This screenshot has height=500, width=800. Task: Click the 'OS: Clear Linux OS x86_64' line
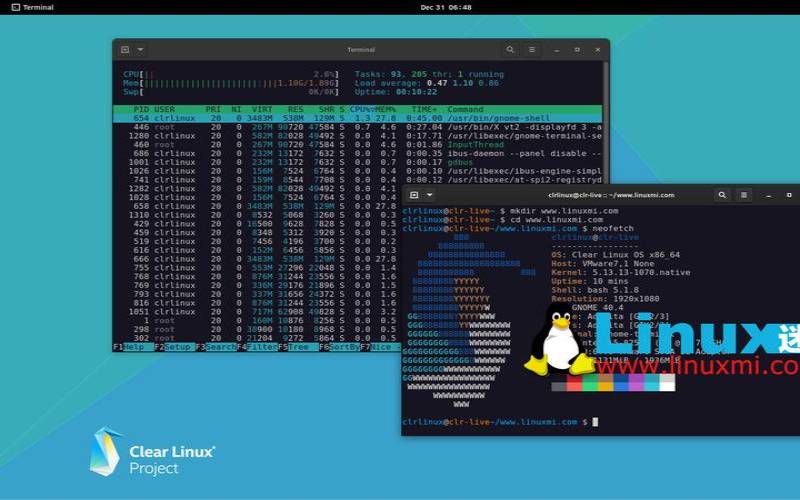616,255
